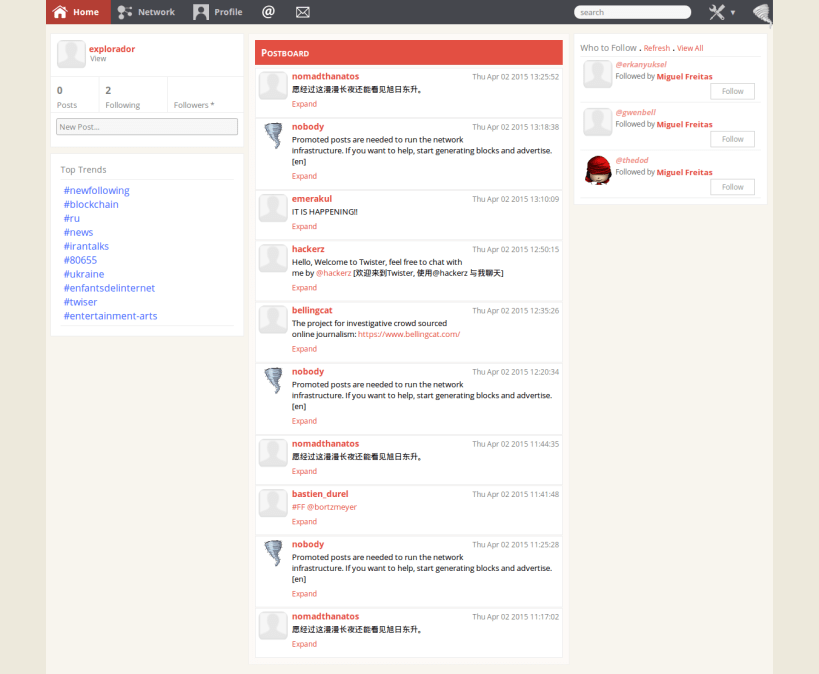Open hackerz username link
The image size is (819, 674).
308,249
